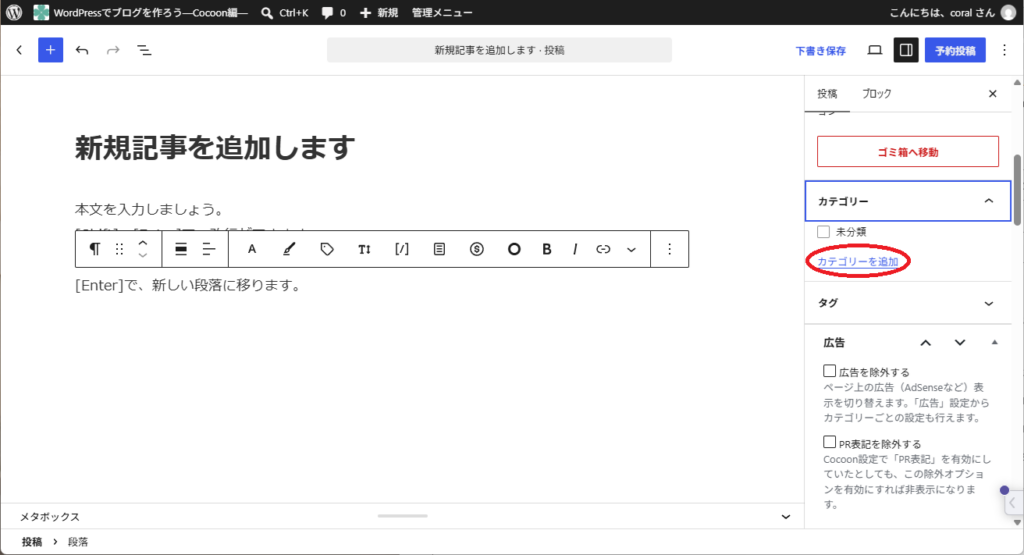
Task: Switch to the ブロック sidebar tab
Action: 876,93
